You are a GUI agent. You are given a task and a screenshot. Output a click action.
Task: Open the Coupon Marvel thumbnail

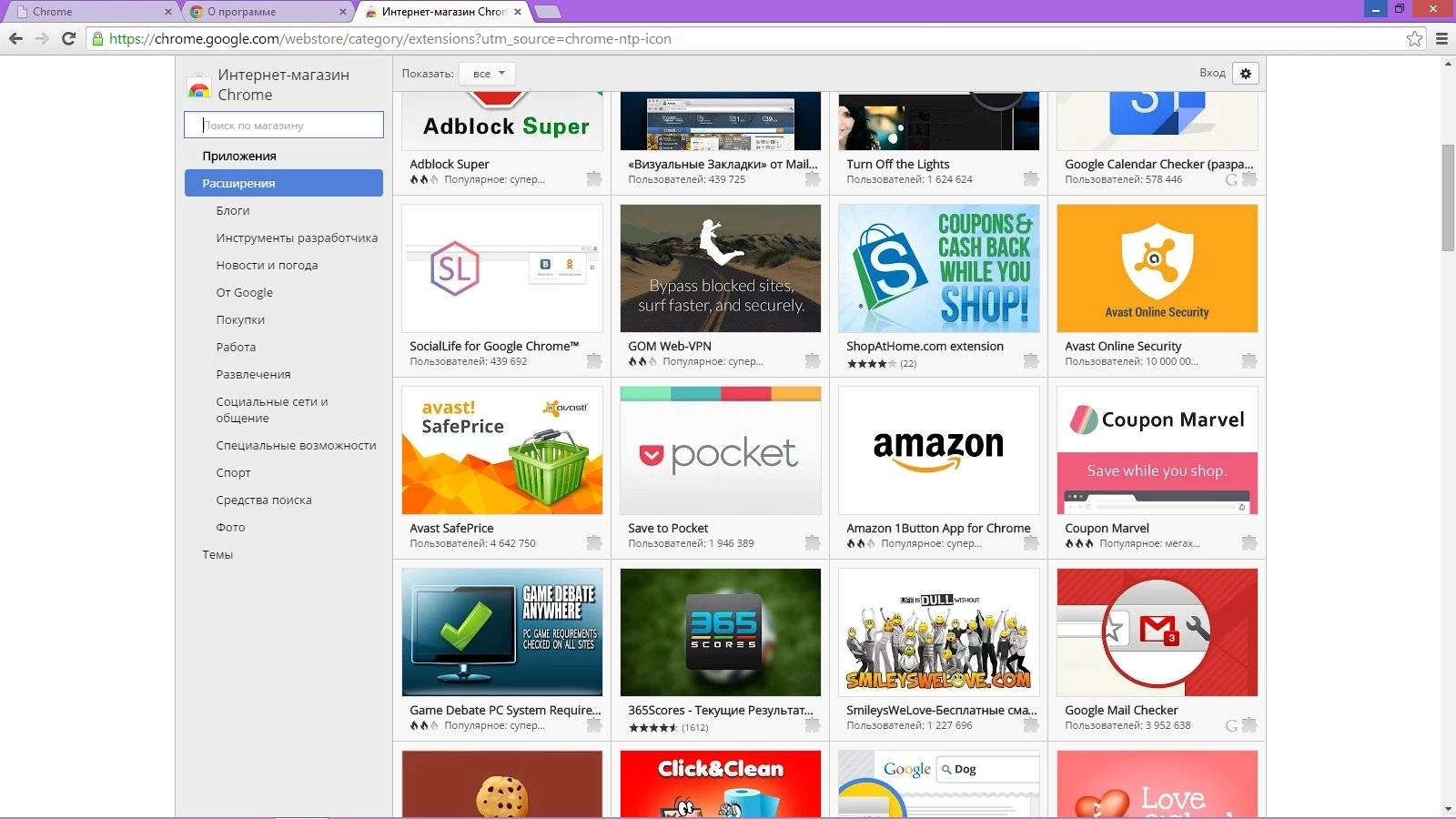[x=1157, y=450]
